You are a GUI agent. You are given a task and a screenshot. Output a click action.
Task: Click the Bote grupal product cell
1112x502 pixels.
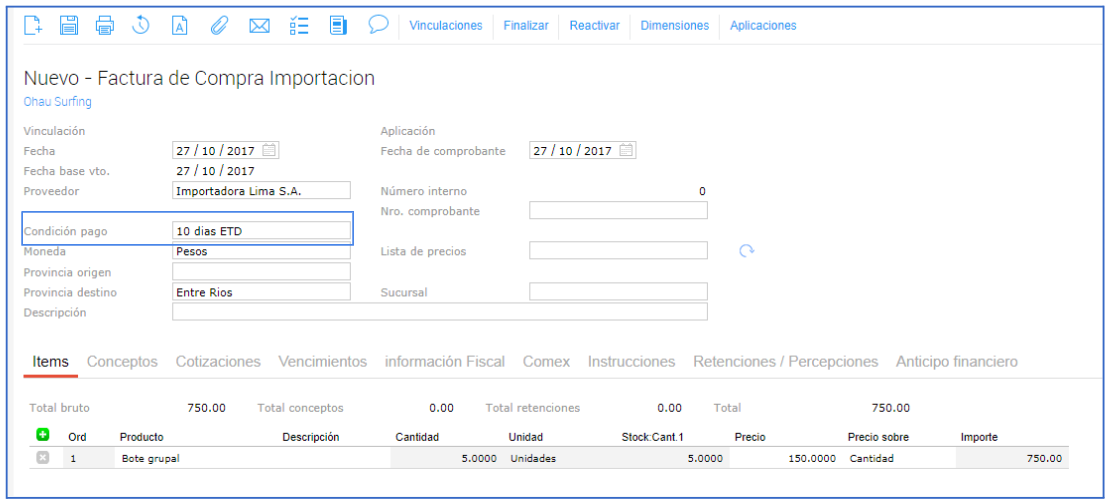coord(196,458)
